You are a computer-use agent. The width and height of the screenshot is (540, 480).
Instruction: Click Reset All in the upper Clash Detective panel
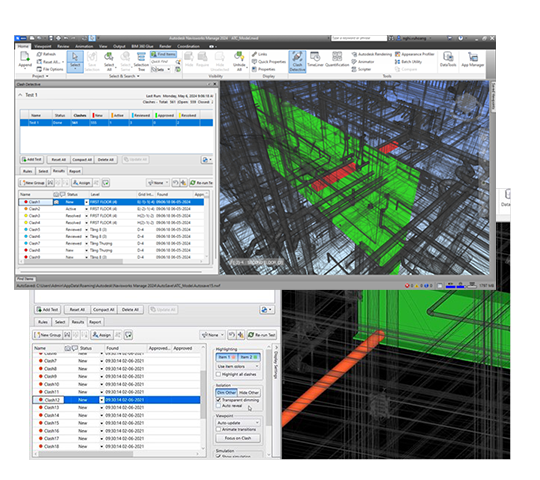(59, 159)
